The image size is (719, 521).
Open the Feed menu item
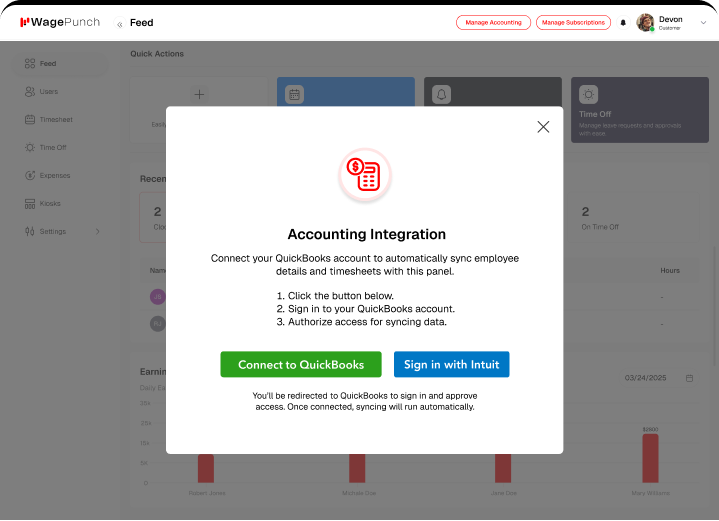[x=48, y=63]
